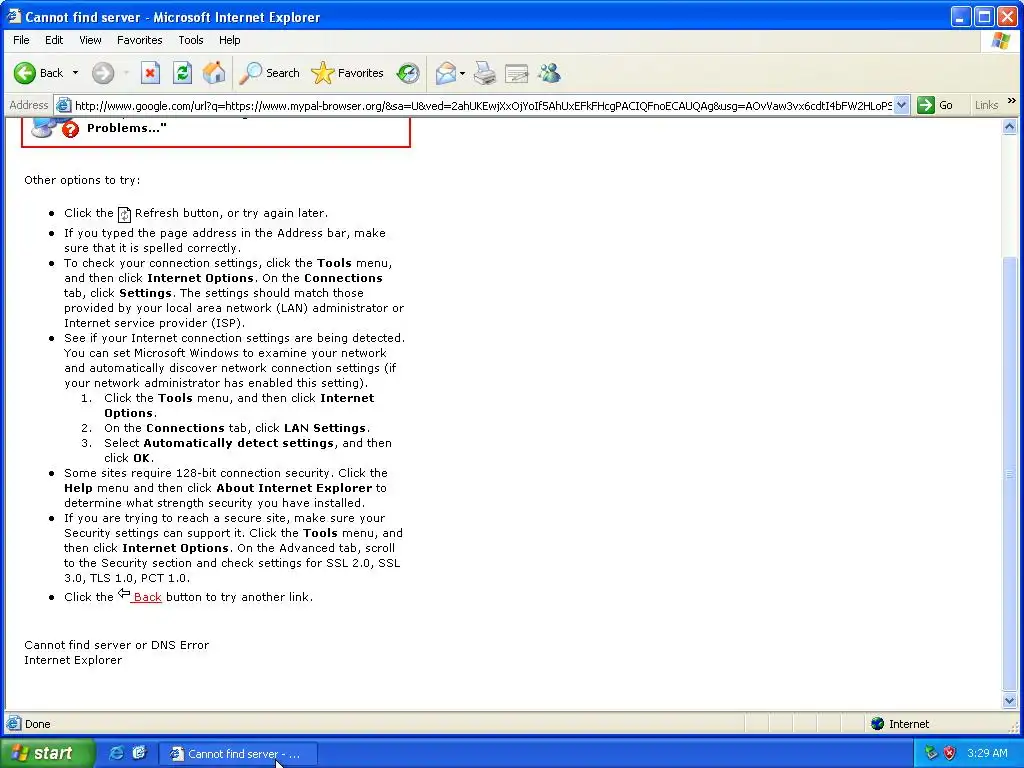Expand the Links toolbar chevron
Screen dimensions: 1024x768
(1012, 101)
